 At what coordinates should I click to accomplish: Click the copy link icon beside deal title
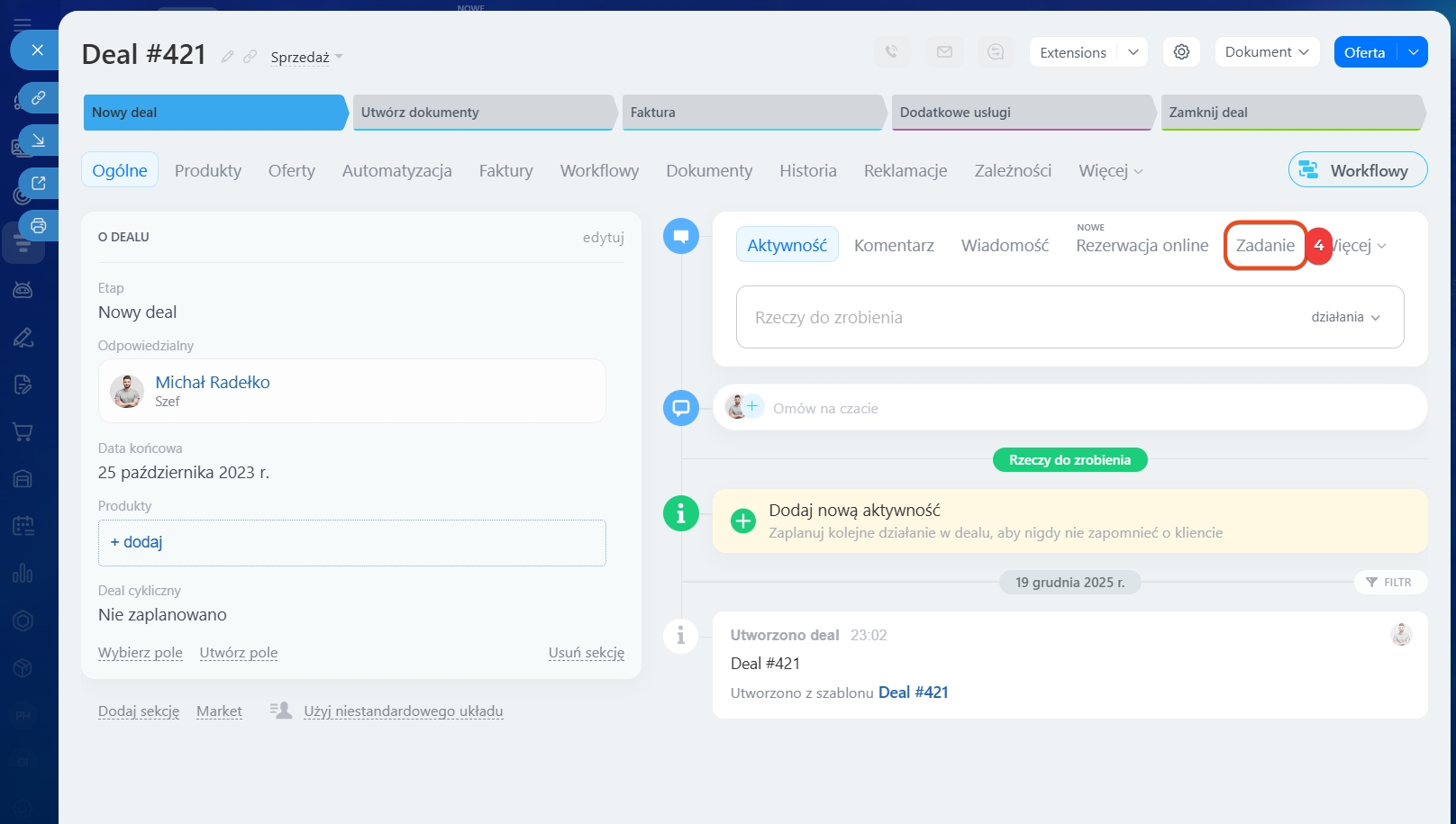(x=250, y=57)
